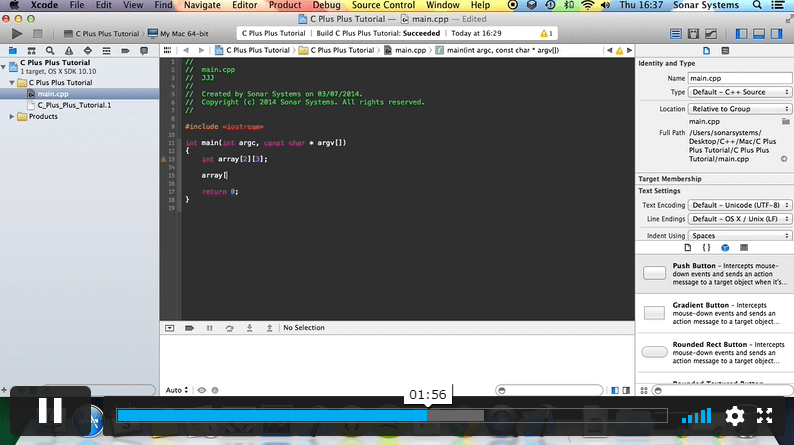The height and width of the screenshot is (445, 794).
Task: Open the Indent Using dropdown
Action: click(740, 235)
